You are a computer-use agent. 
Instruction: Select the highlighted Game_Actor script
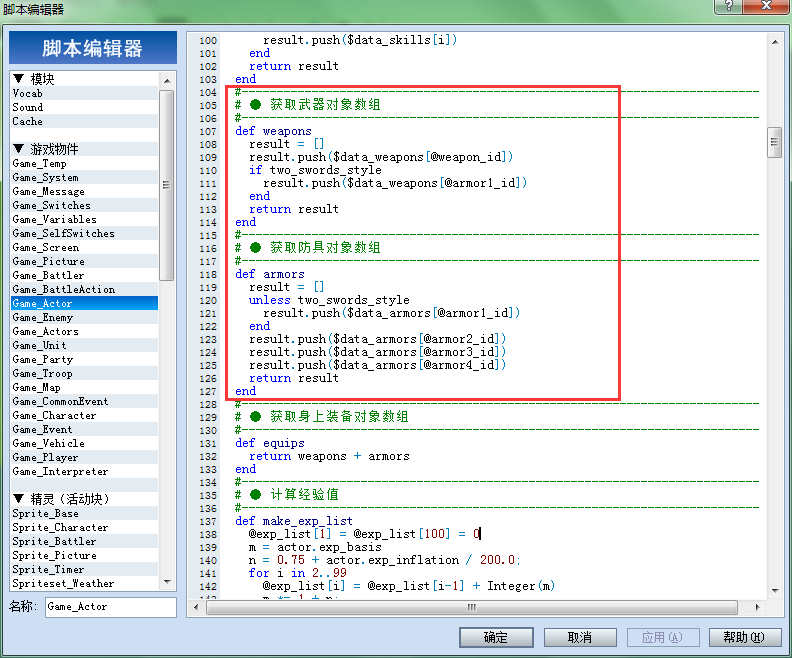(84, 303)
